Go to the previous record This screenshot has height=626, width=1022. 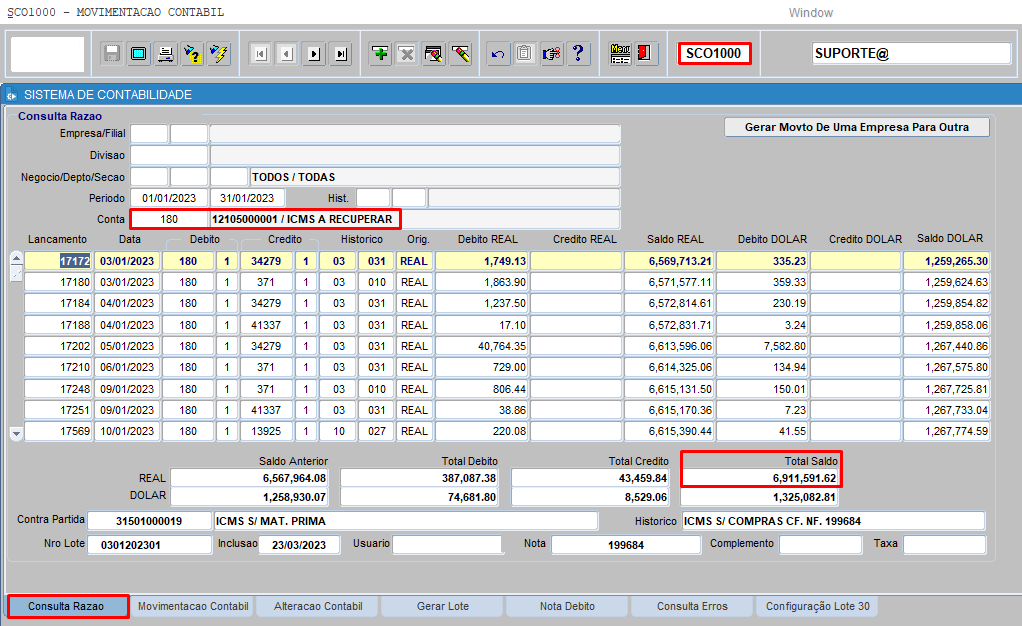pyautogui.click(x=287, y=53)
